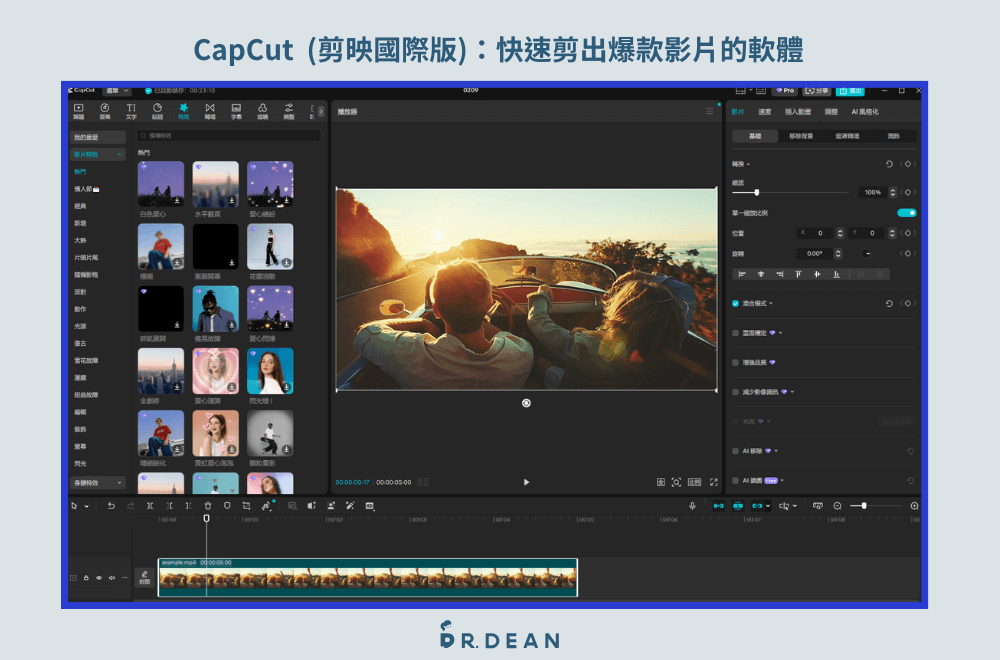Play the preview video
Screen dimensions: 1000x660
click(526, 482)
